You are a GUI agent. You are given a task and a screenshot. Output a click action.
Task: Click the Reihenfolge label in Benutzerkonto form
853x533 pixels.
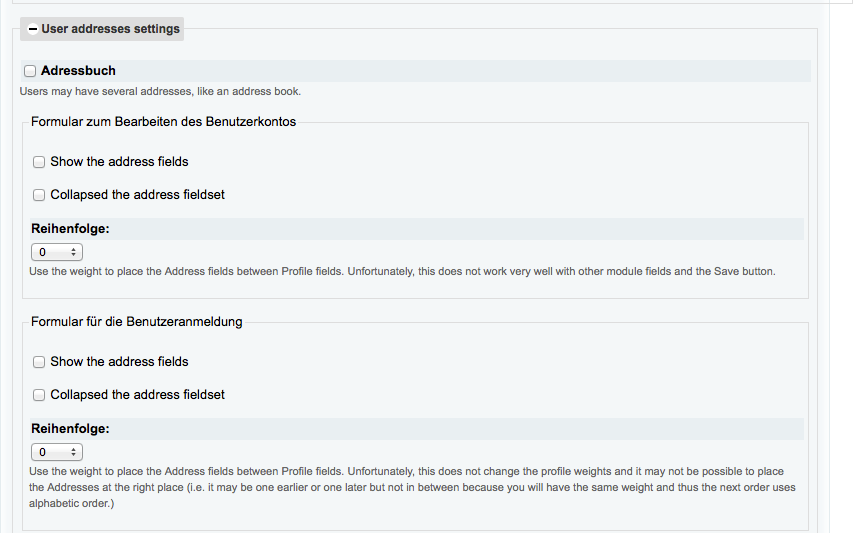click(x=70, y=229)
